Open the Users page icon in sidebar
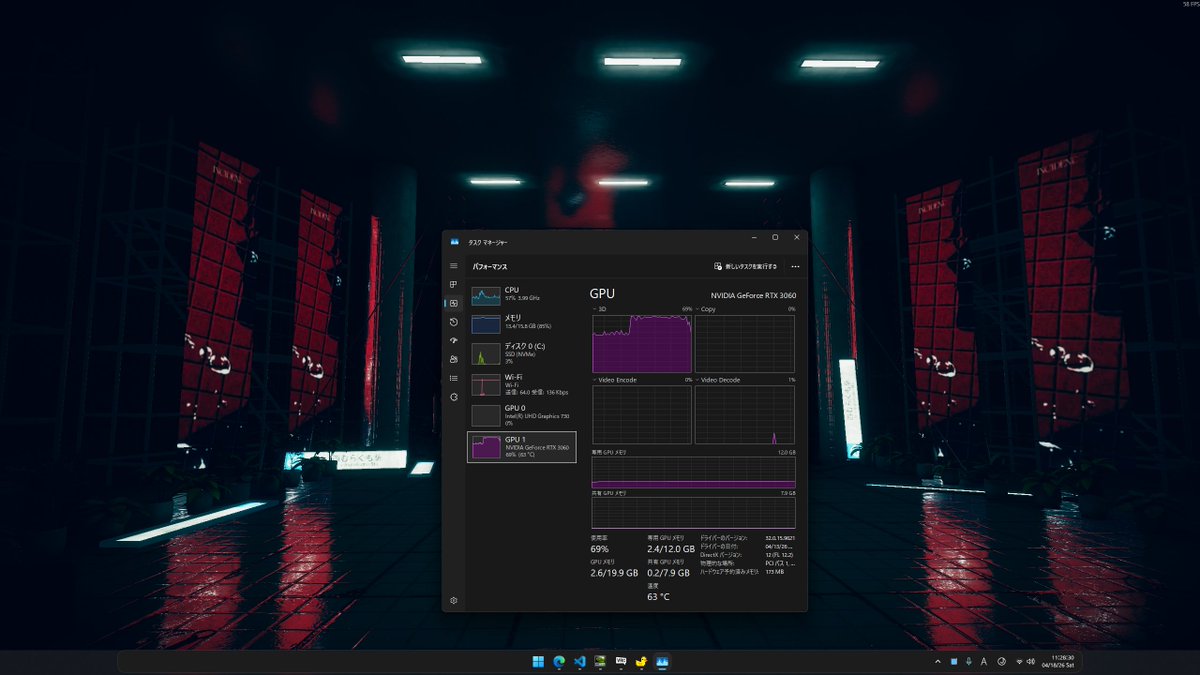The width and height of the screenshot is (1200, 675). coord(453,359)
